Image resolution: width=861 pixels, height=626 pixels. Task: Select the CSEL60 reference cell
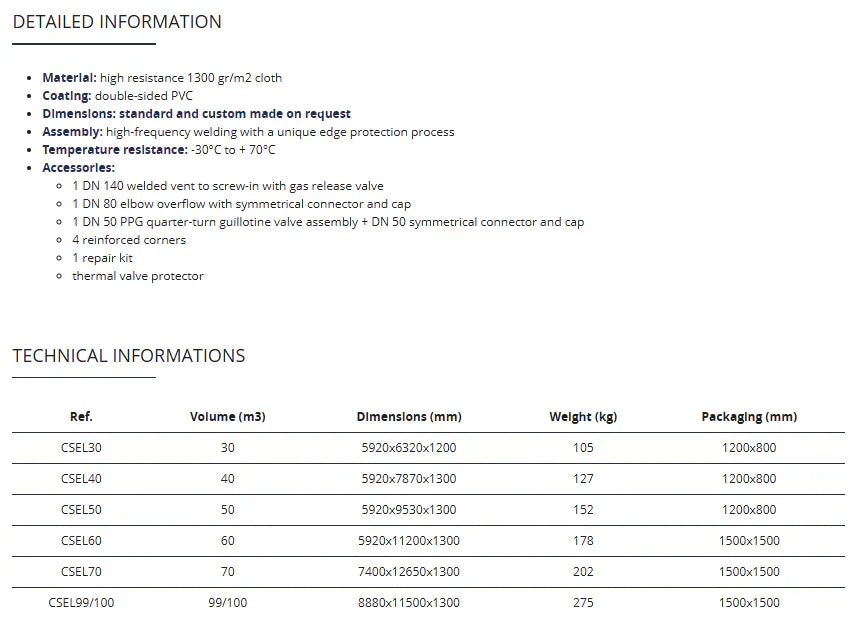click(x=81, y=541)
